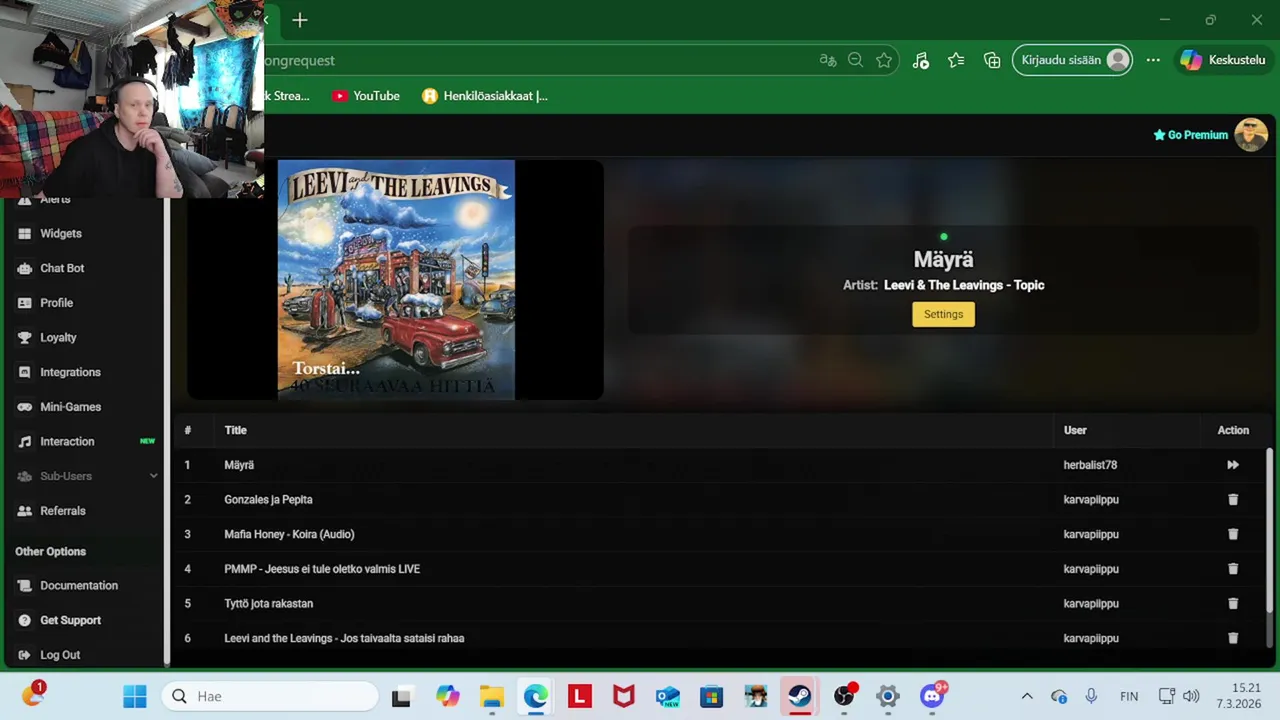This screenshot has width=1280, height=720.
Task: Open File Explorer from taskbar
Action: (491, 696)
